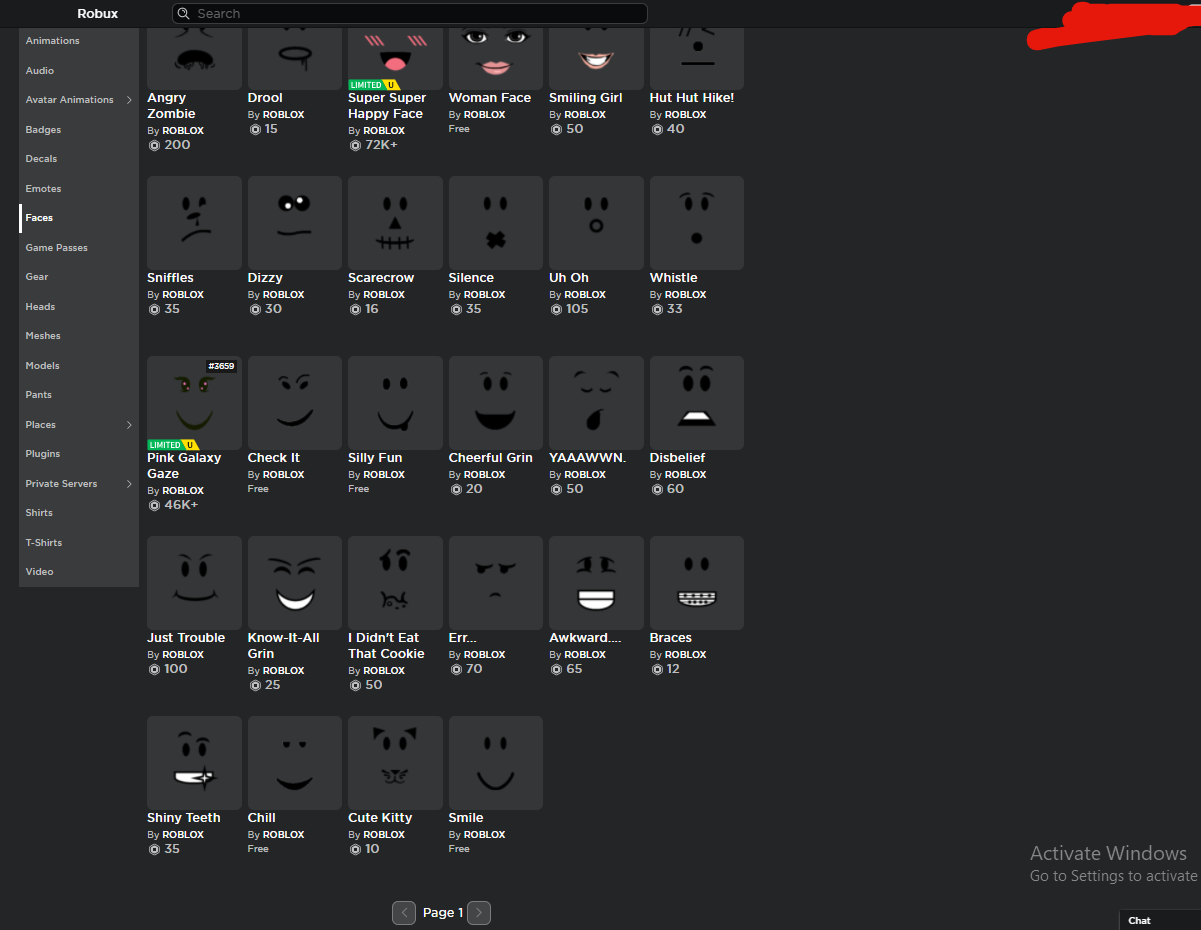Open the Scarecrow face thumbnail

395,223
